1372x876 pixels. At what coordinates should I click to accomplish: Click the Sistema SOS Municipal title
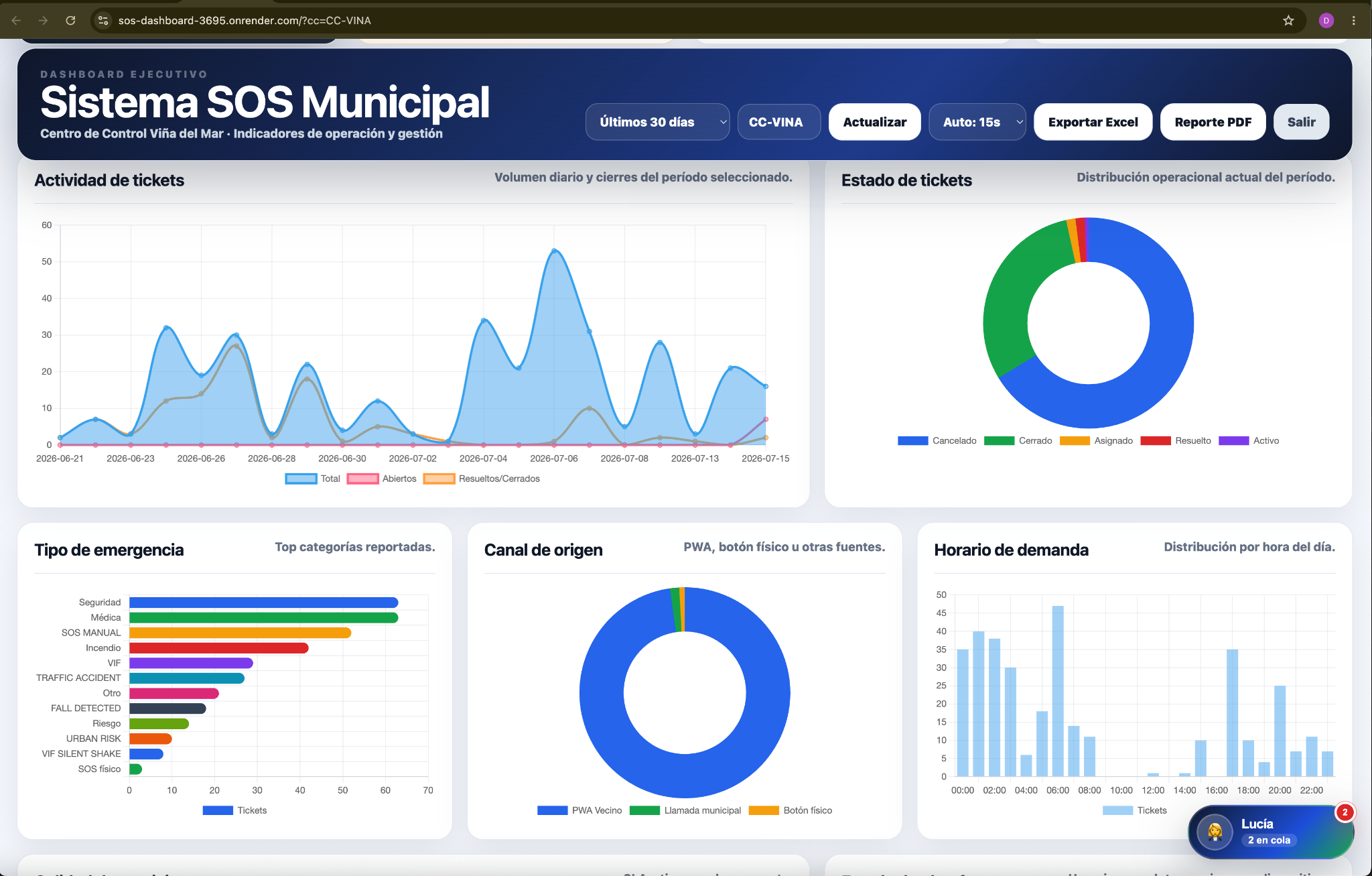point(265,102)
